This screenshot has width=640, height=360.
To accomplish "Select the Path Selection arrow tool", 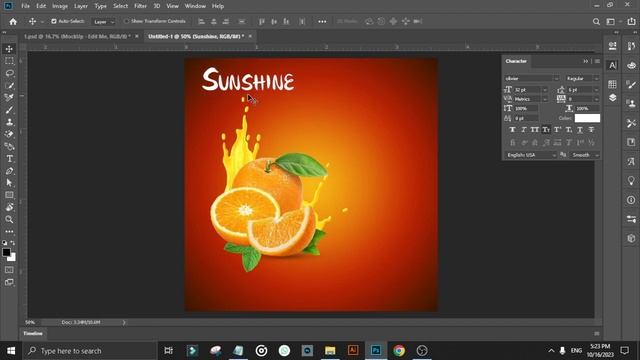I will pos(9,183).
